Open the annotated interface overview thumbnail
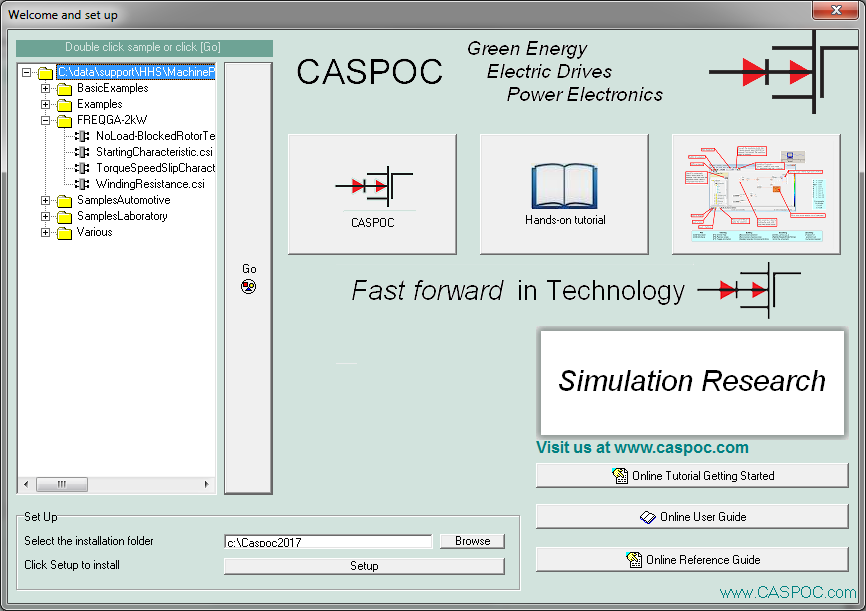 pos(756,194)
